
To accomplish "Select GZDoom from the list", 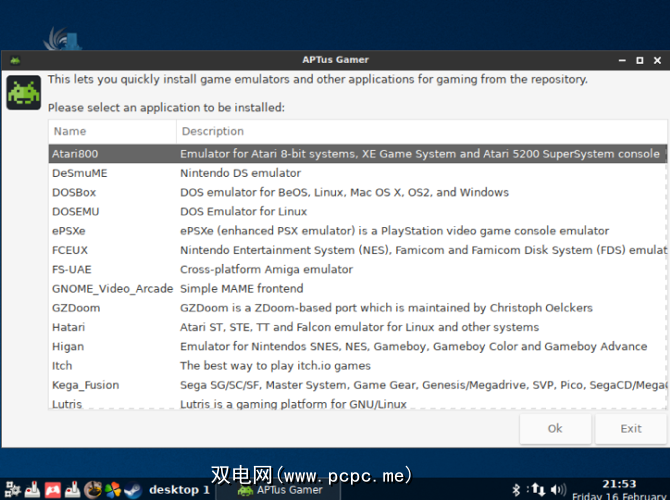I will pyautogui.click(x=358, y=308).
